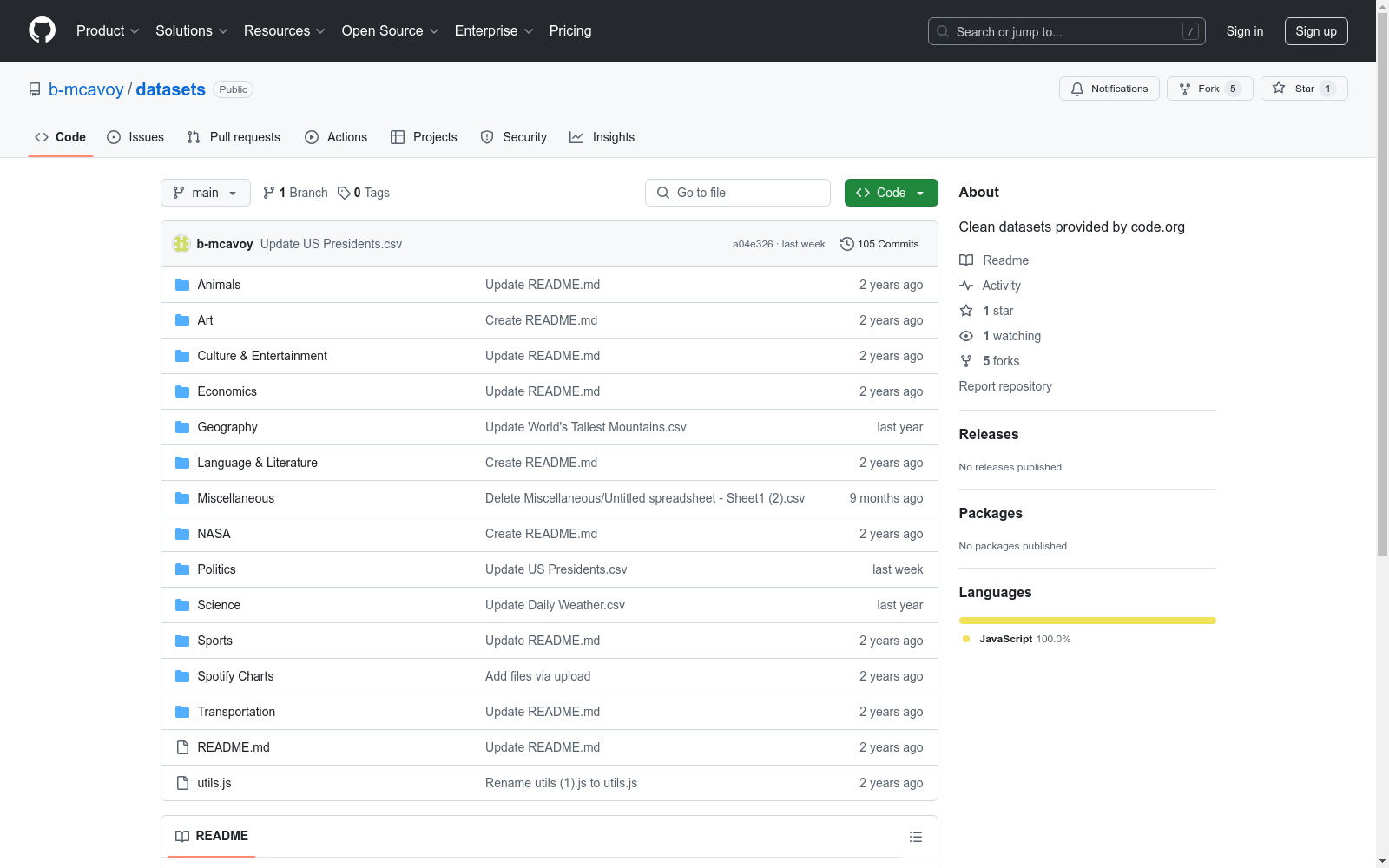Viewport: 1389px width, 868px height.
Task: Switch to the Issues tab
Action: (x=135, y=137)
